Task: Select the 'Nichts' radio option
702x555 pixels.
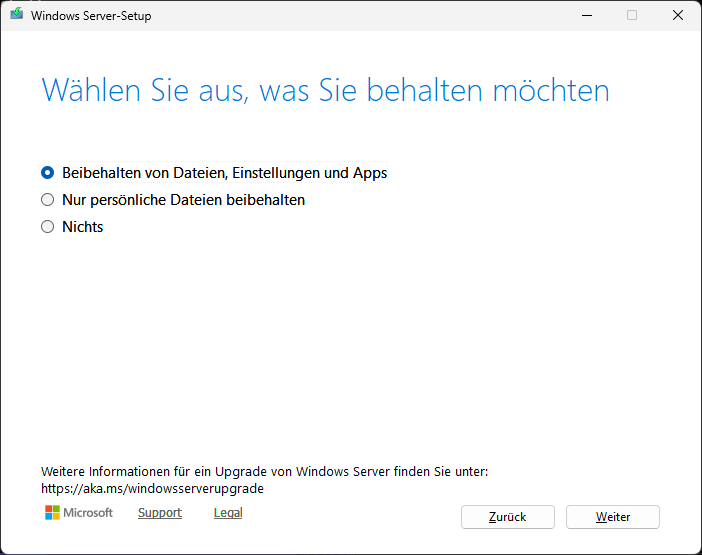Action: [x=47, y=226]
